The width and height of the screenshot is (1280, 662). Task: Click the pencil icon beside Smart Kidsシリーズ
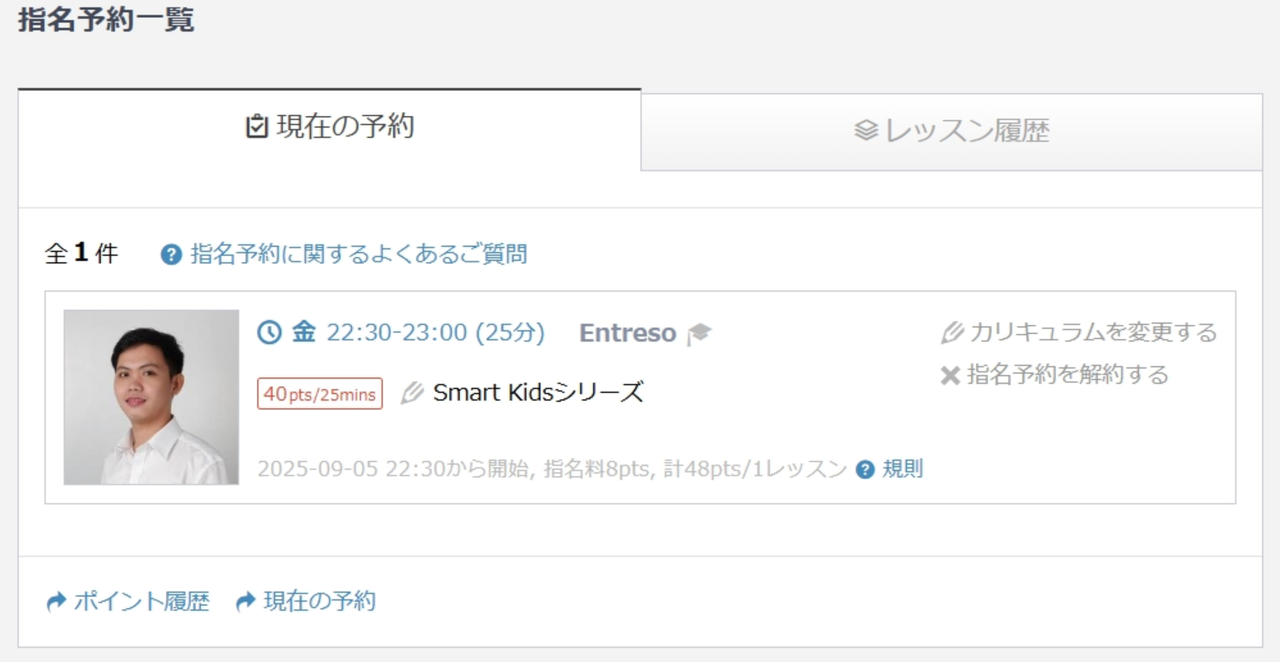[x=412, y=393]
